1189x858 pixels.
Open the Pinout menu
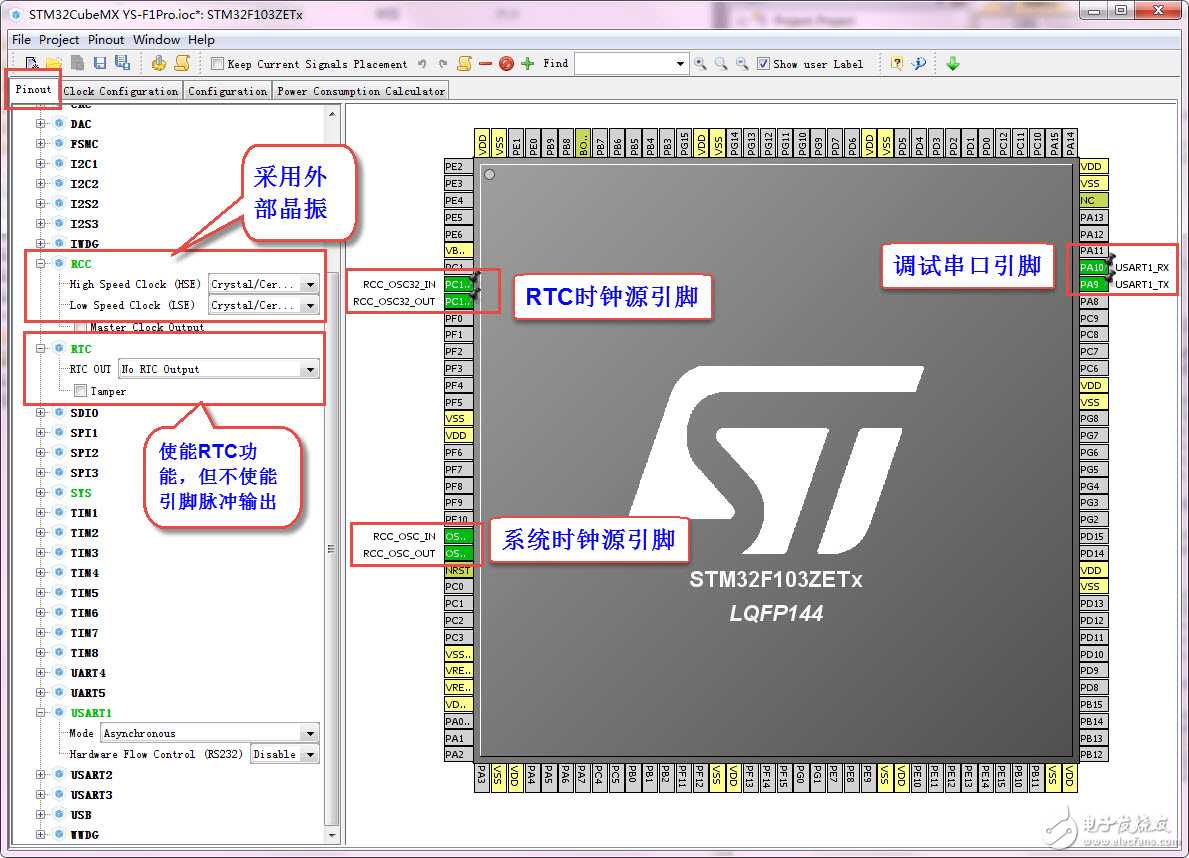tap(106, 39)
